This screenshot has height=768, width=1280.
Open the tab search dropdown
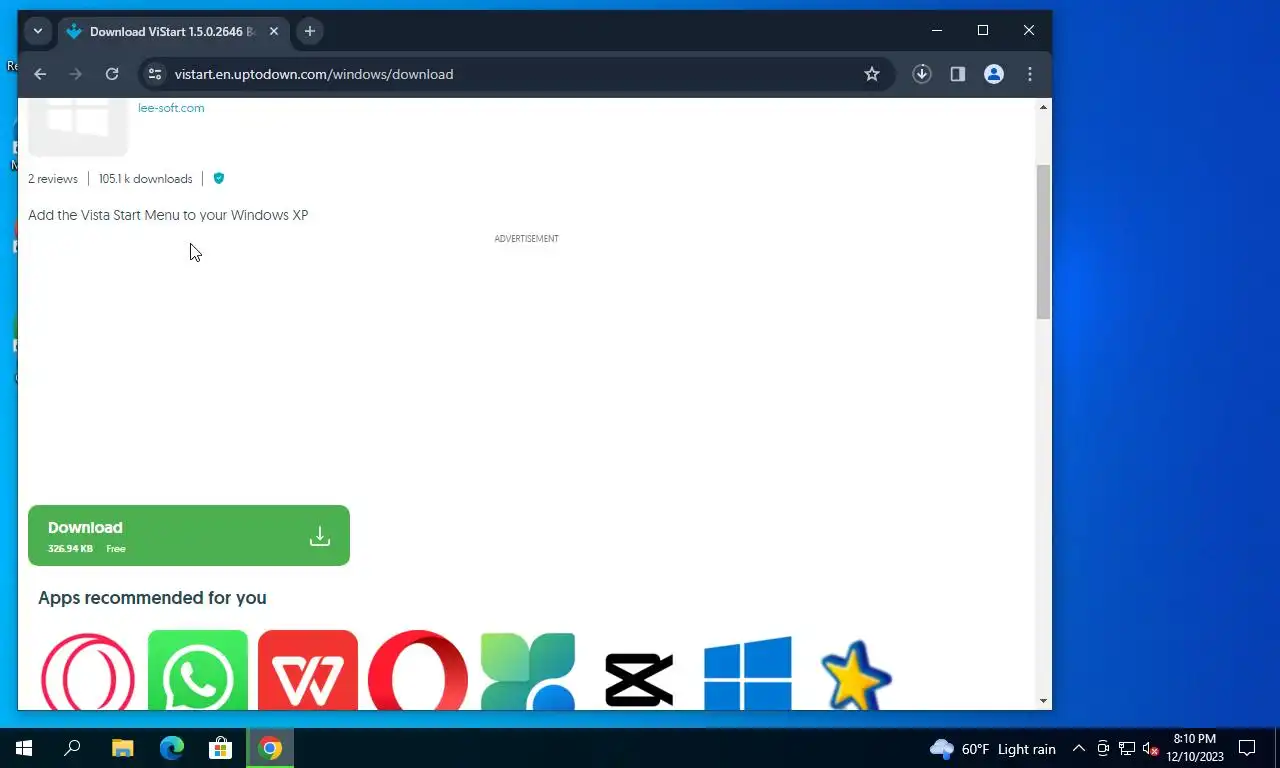tap(38, 31)
